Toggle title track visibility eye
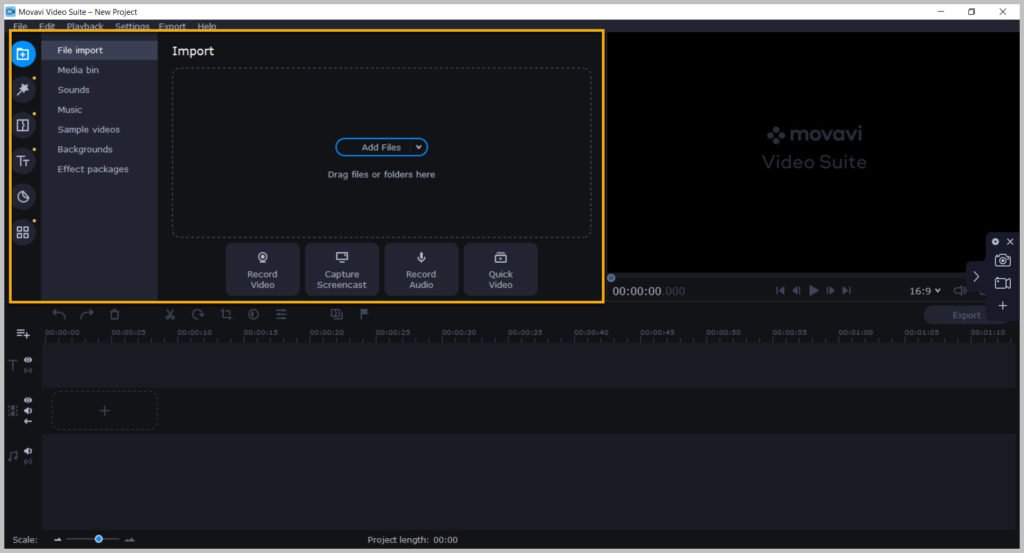 pyautogui.click(x=28, y=360)
